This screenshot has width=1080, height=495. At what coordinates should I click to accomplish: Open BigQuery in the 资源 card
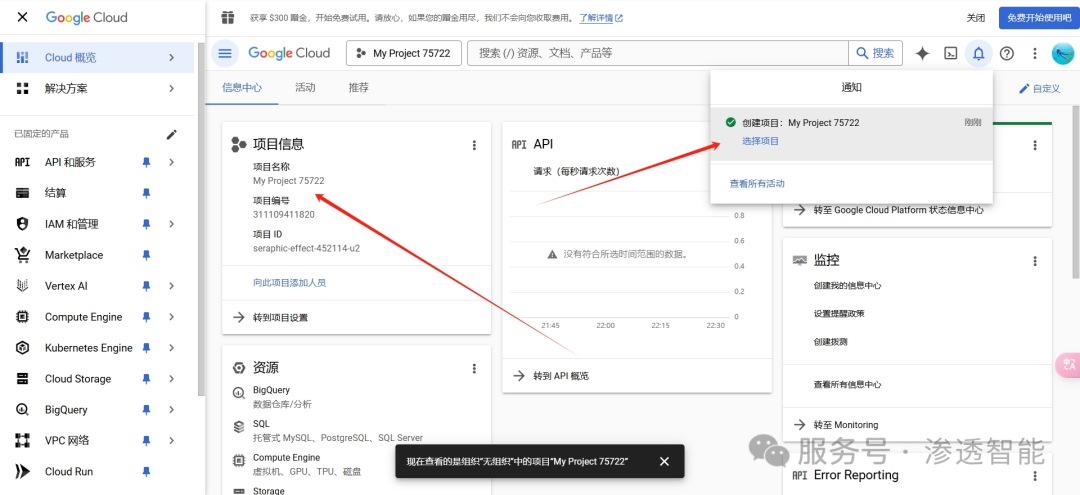point(271,390)
